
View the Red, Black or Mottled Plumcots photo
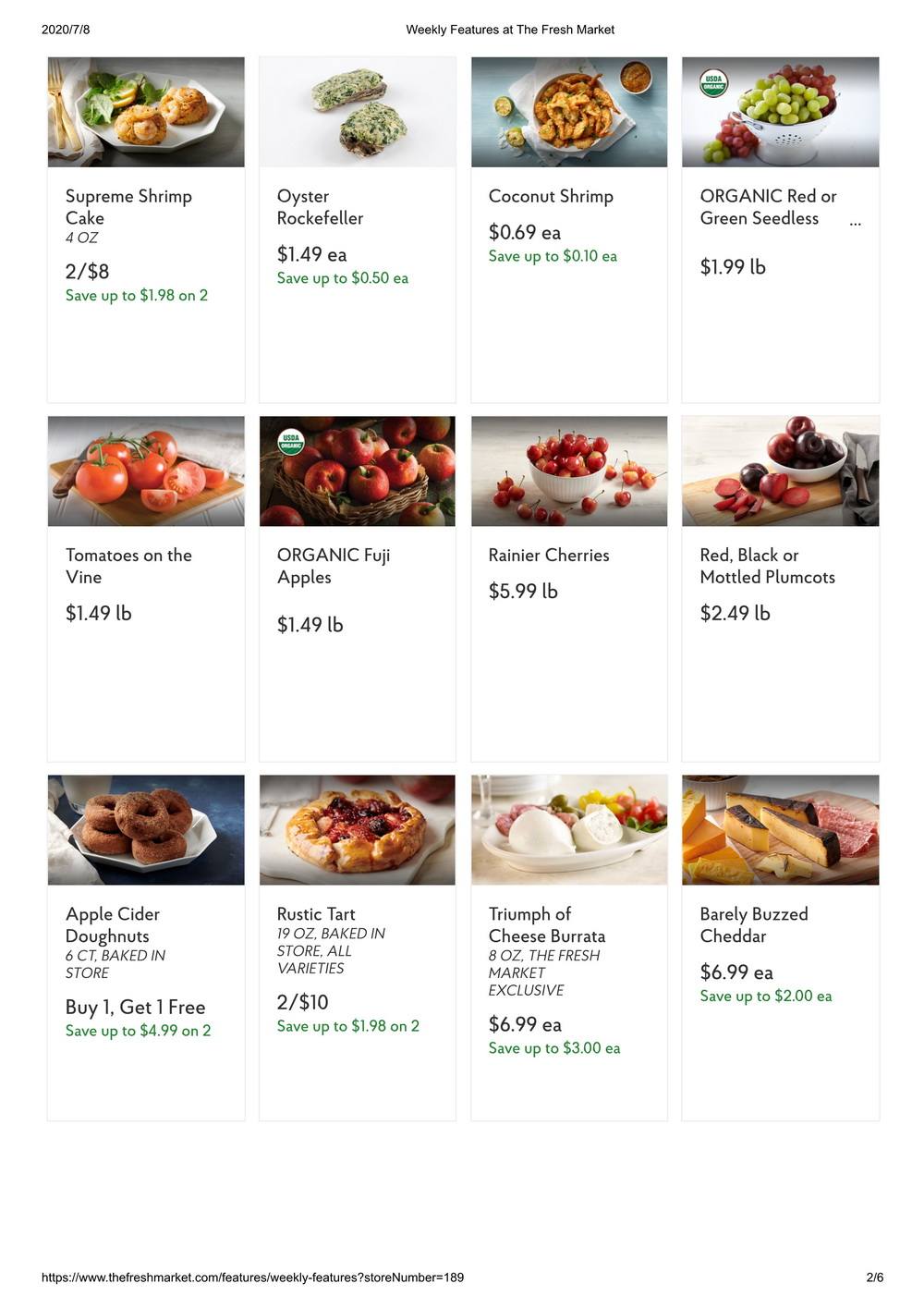click(x=781, y=471)
